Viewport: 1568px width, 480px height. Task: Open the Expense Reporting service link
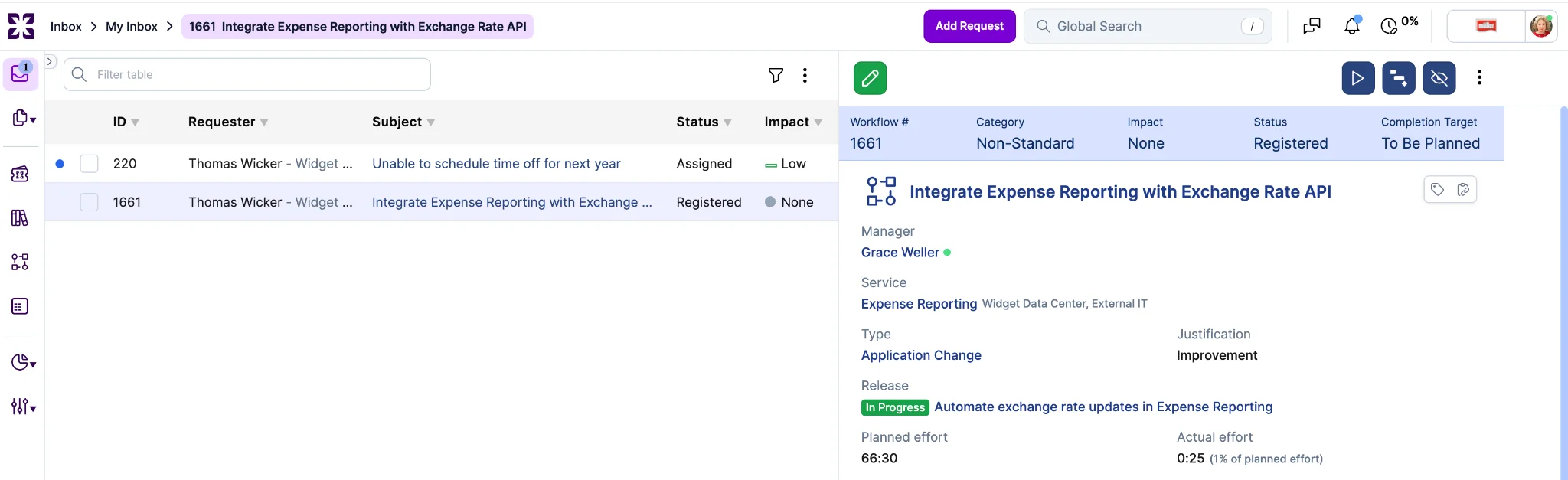point(919,304)
